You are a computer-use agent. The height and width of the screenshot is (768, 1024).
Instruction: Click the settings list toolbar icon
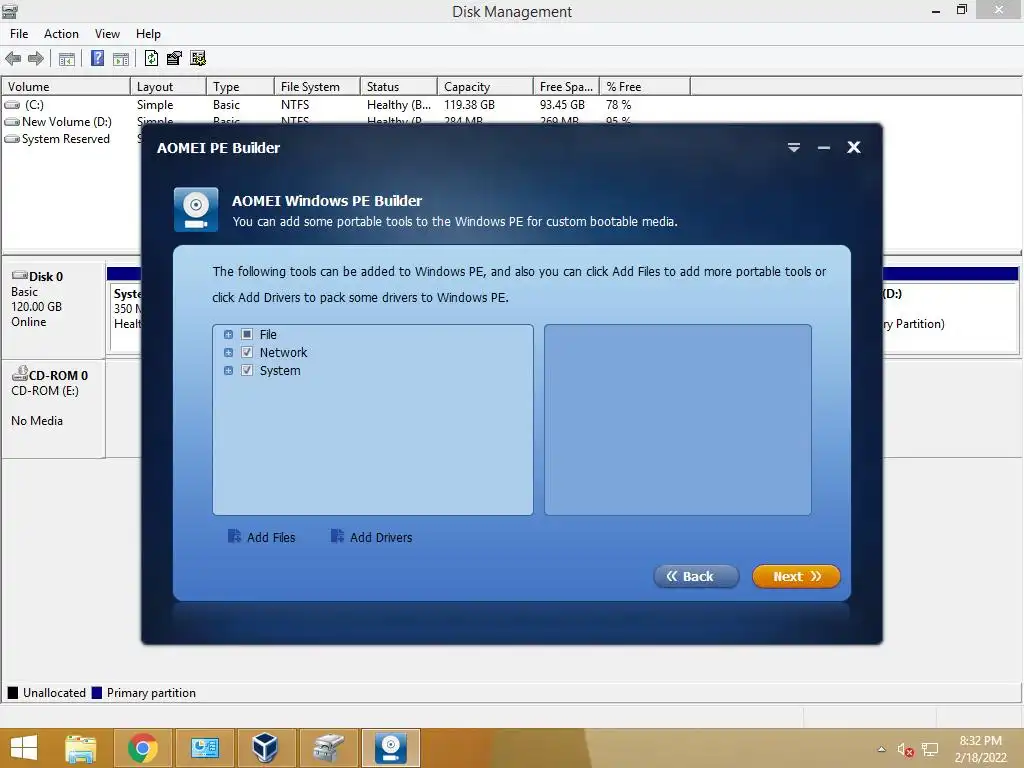(x=198, y=59)
